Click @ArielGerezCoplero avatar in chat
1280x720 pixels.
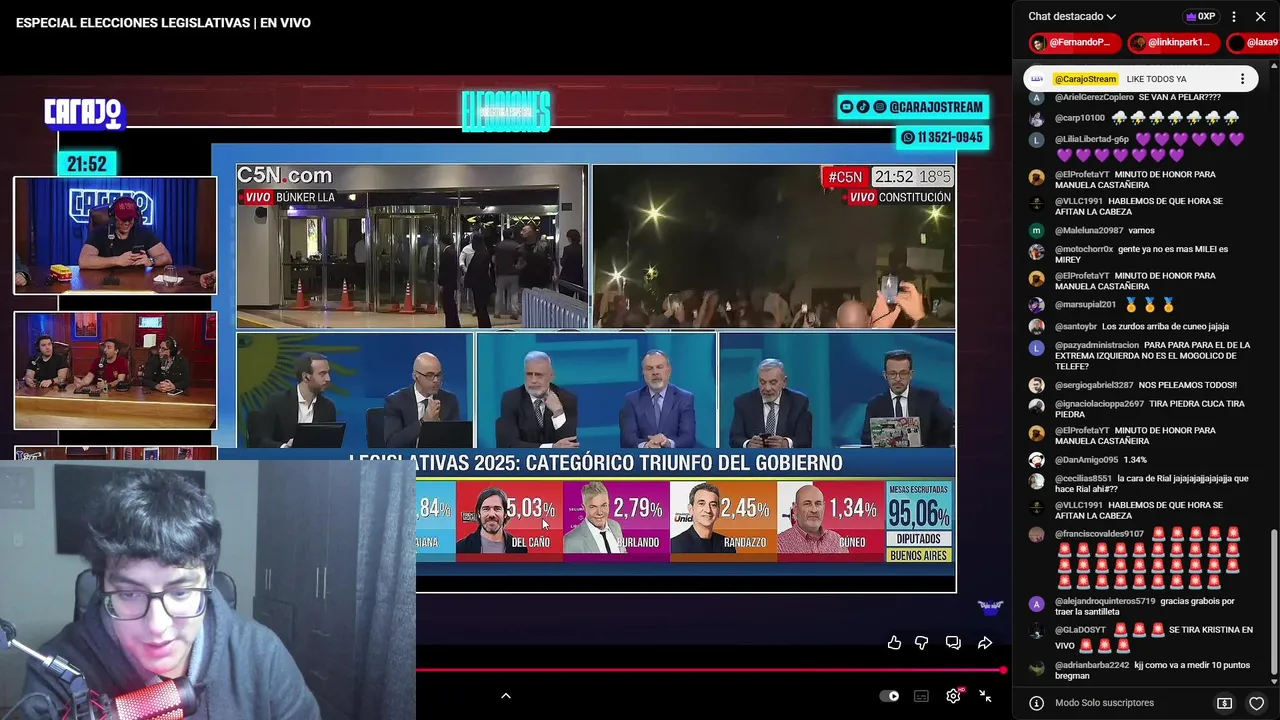coord(1037,97)
